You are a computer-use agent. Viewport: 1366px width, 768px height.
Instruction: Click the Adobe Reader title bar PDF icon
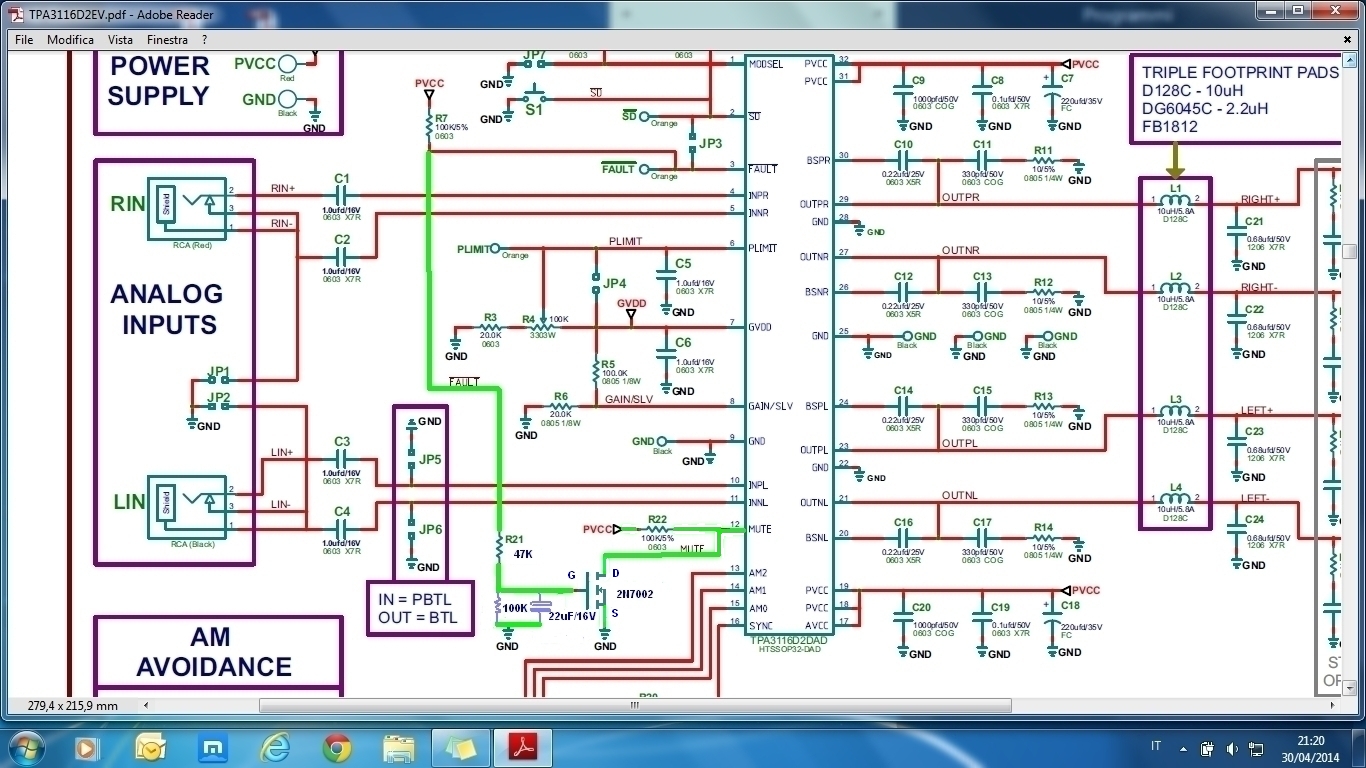pyautogui.click(x=15, y=14)
